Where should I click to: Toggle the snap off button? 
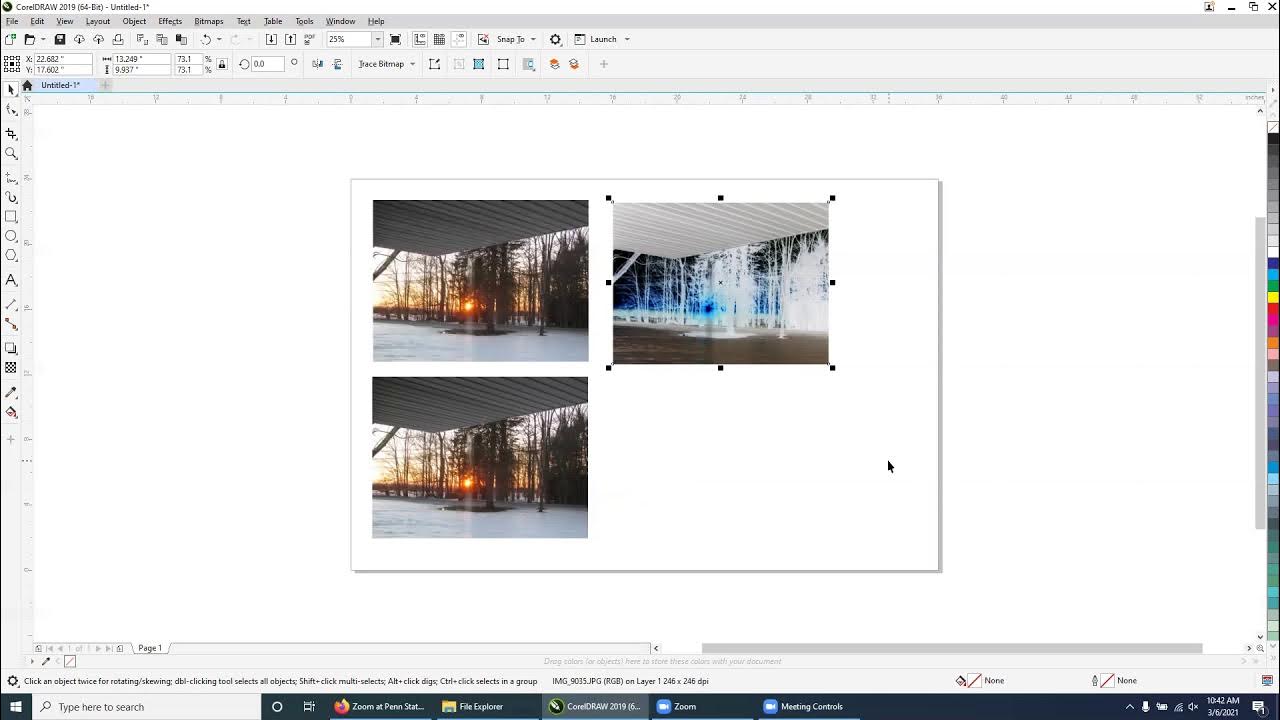pos(483,39)
